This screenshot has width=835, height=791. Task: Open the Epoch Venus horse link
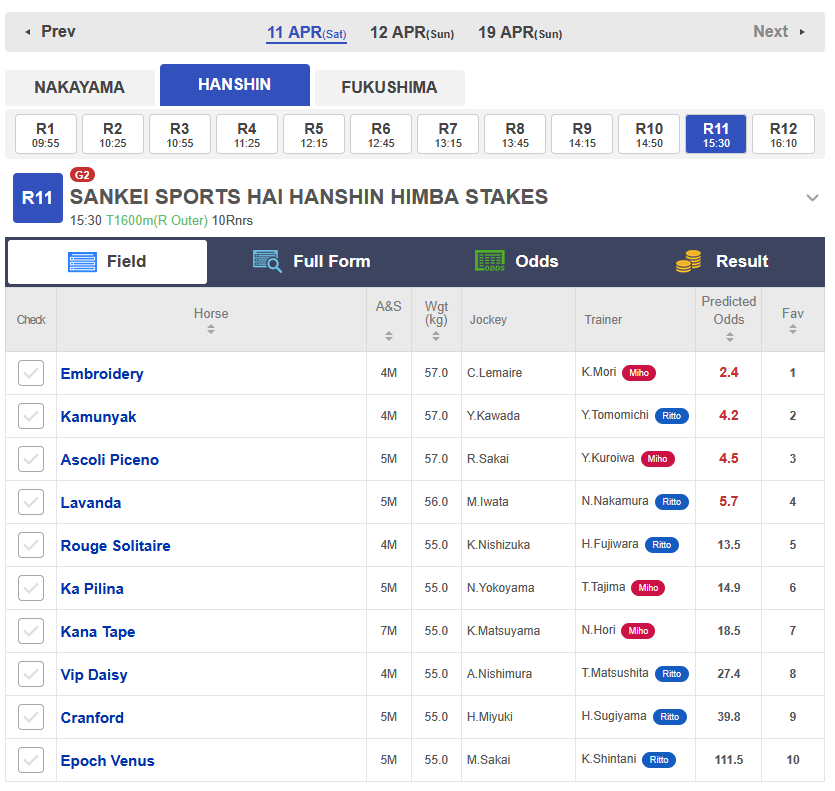coord(108,761)
